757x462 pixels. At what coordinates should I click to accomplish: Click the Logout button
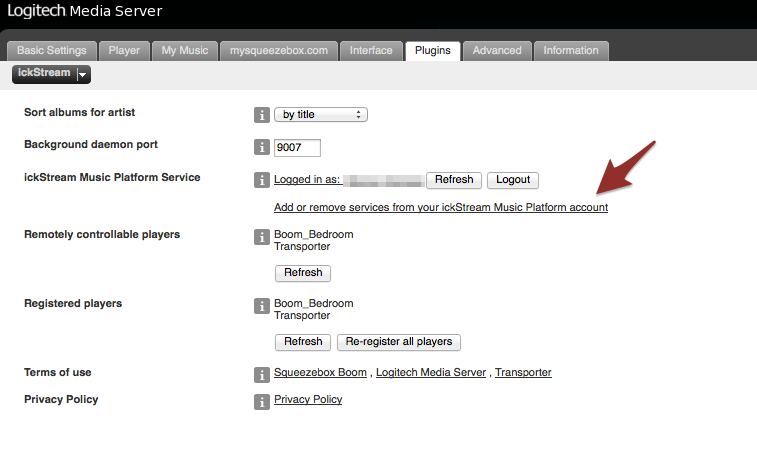click(x=513, y=180)
